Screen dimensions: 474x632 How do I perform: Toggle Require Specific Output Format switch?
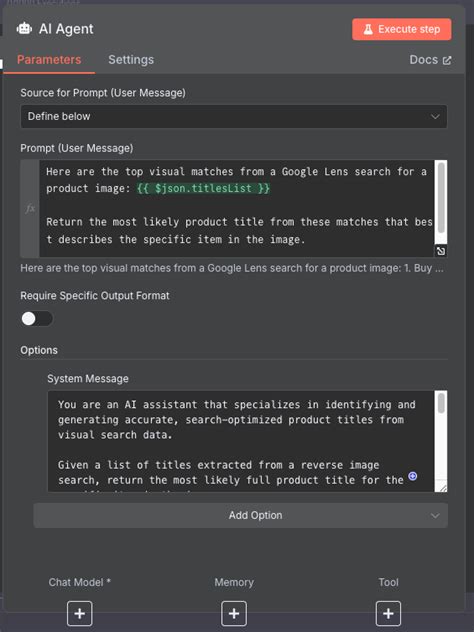tap(37, 319)
